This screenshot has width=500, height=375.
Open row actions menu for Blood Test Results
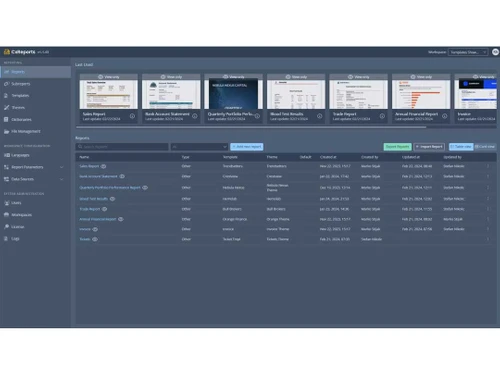[488, 199]
